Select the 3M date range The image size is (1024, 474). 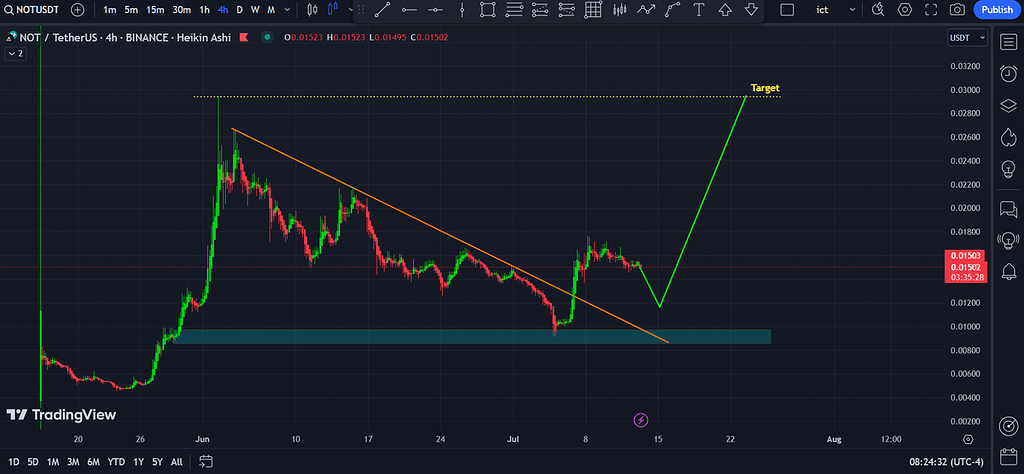[x=73, y=461]
